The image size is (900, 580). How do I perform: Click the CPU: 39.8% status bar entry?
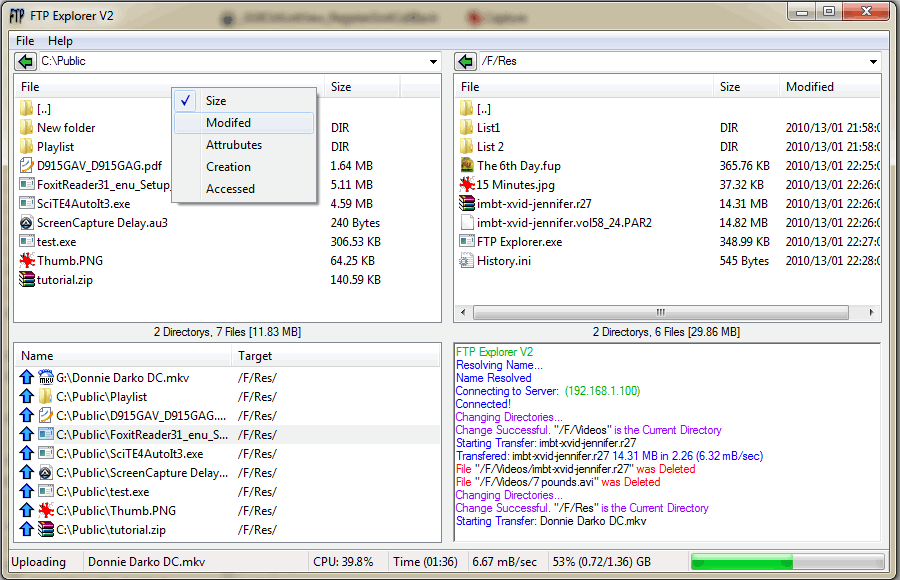343,562
